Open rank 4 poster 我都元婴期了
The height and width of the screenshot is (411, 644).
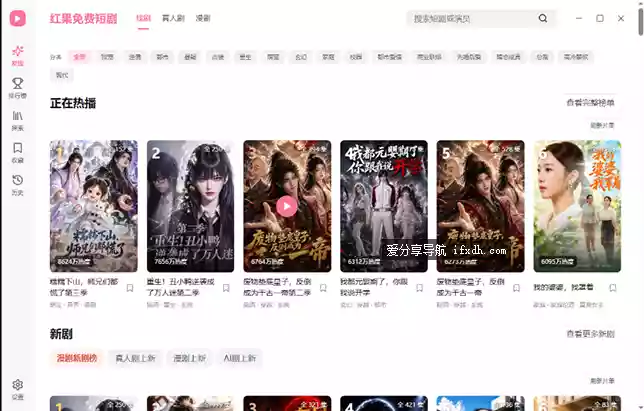tap(384, 206)
